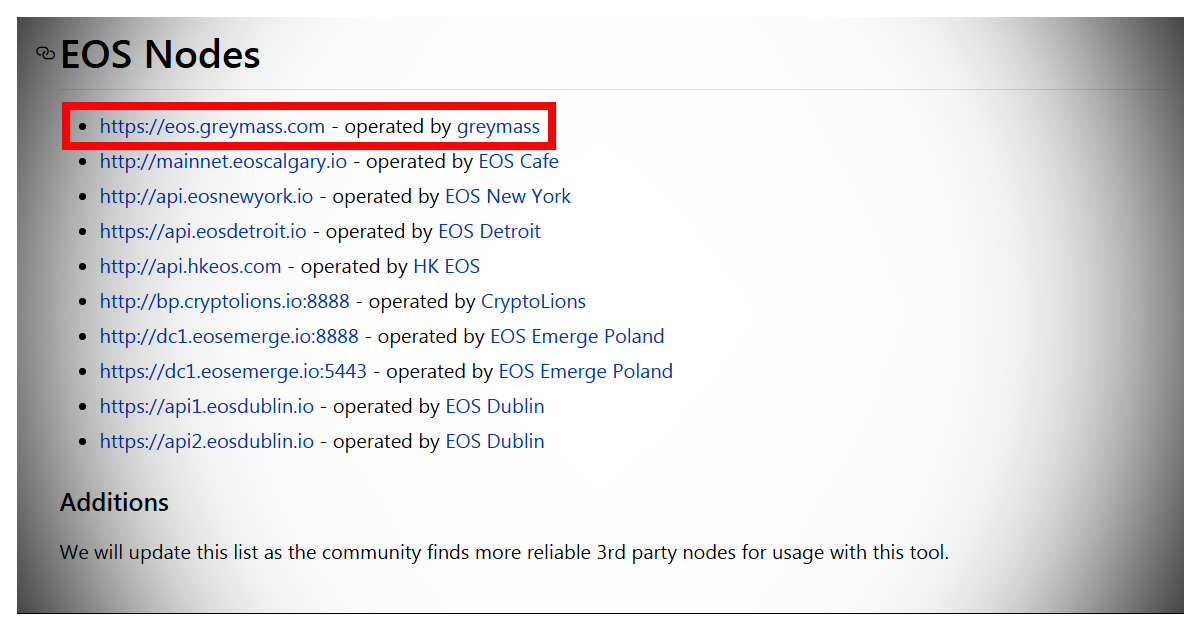Select the EOS Detroit operator link
The image size is (1201, 631).
[489, 232]
